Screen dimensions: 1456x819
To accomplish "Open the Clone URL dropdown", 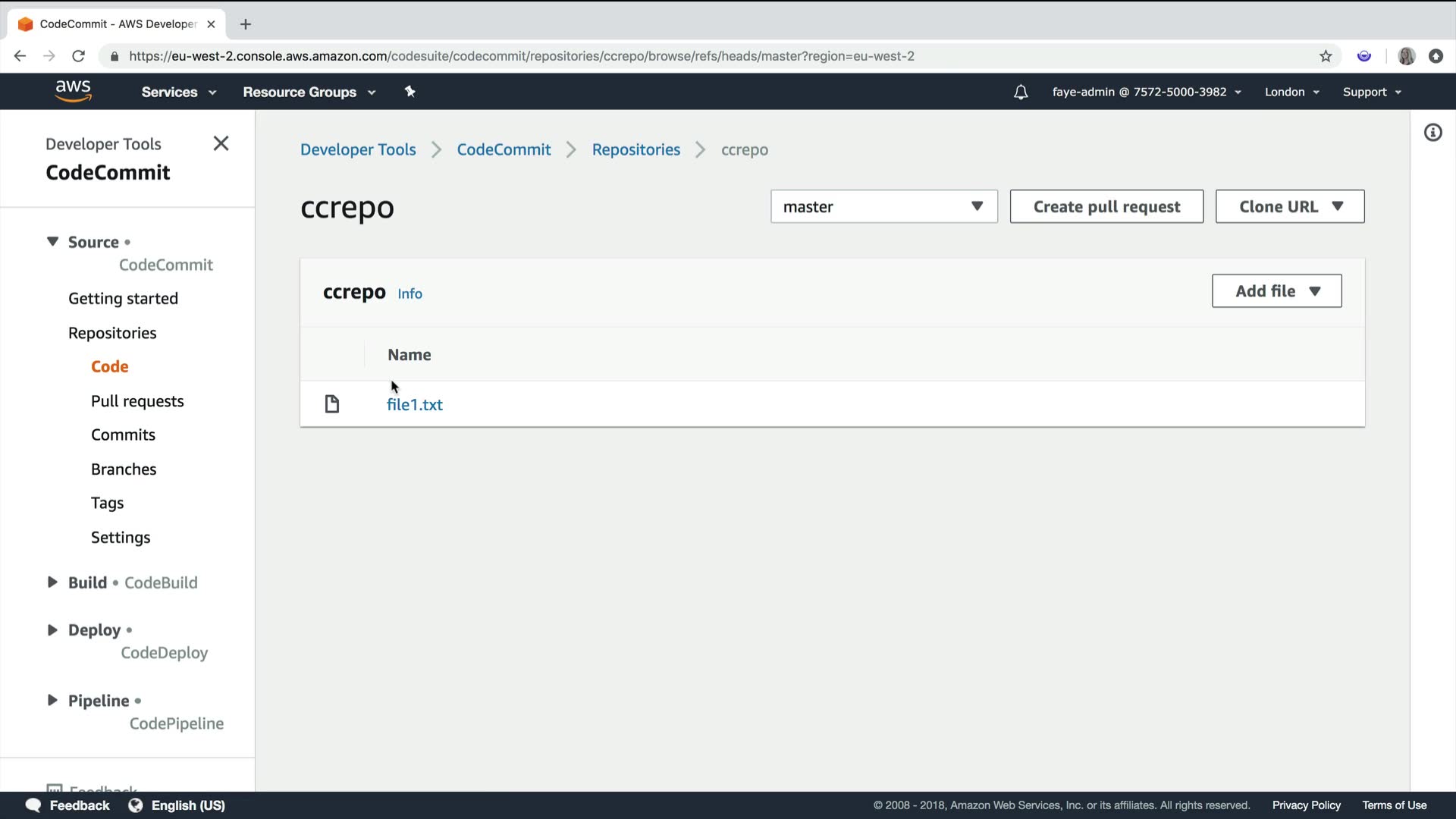I will (1289, 206).
